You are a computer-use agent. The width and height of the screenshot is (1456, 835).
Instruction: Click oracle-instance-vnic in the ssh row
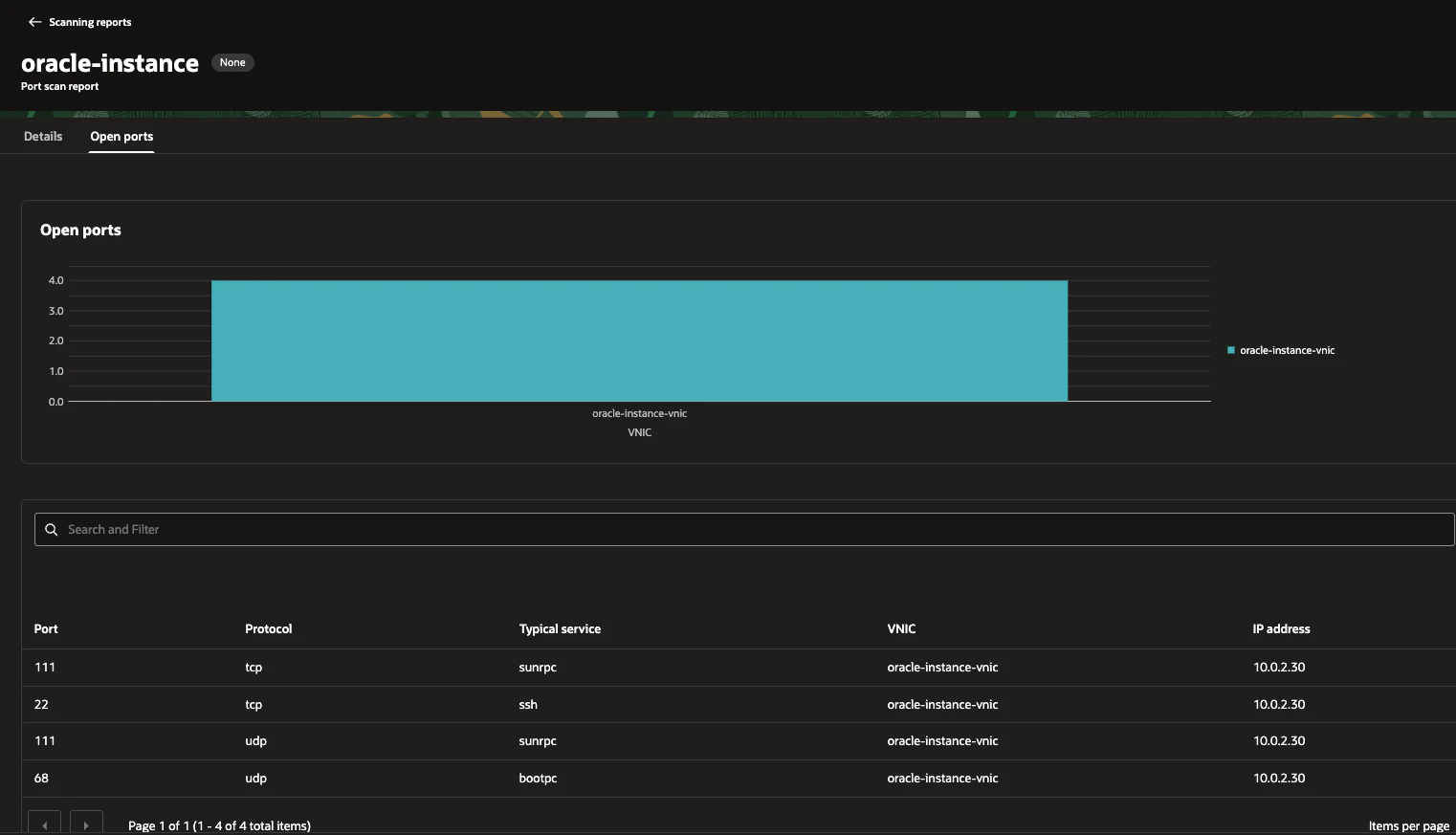942,704
